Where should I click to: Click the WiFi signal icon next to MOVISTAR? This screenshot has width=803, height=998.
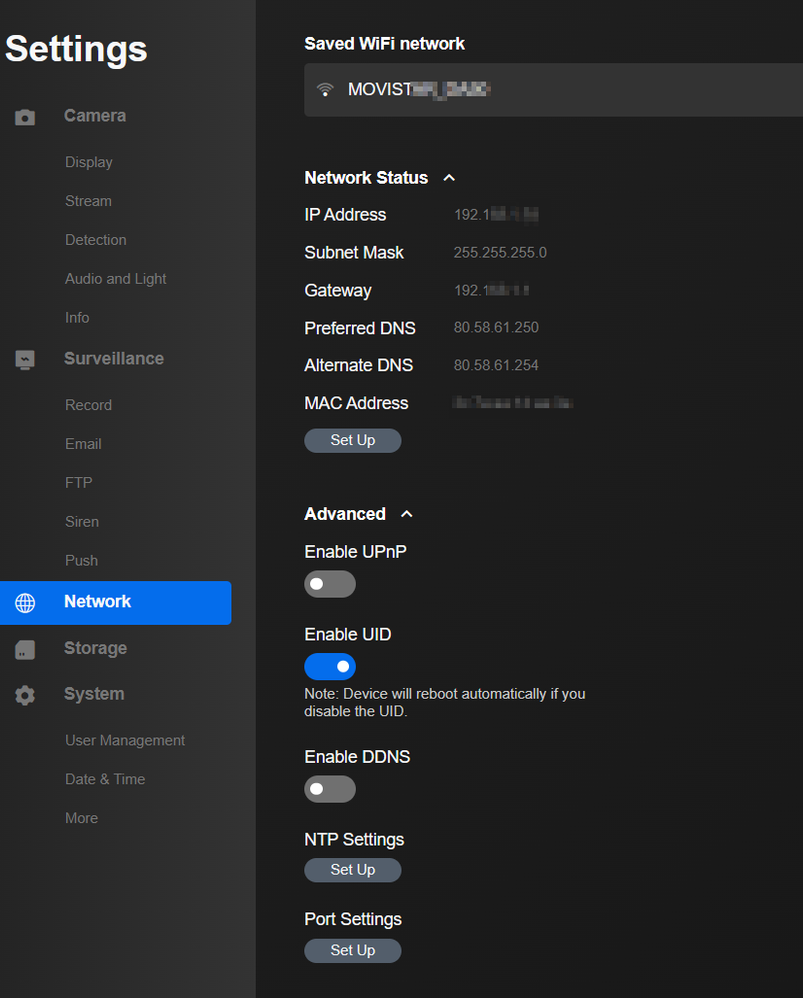tap(325, 89)
